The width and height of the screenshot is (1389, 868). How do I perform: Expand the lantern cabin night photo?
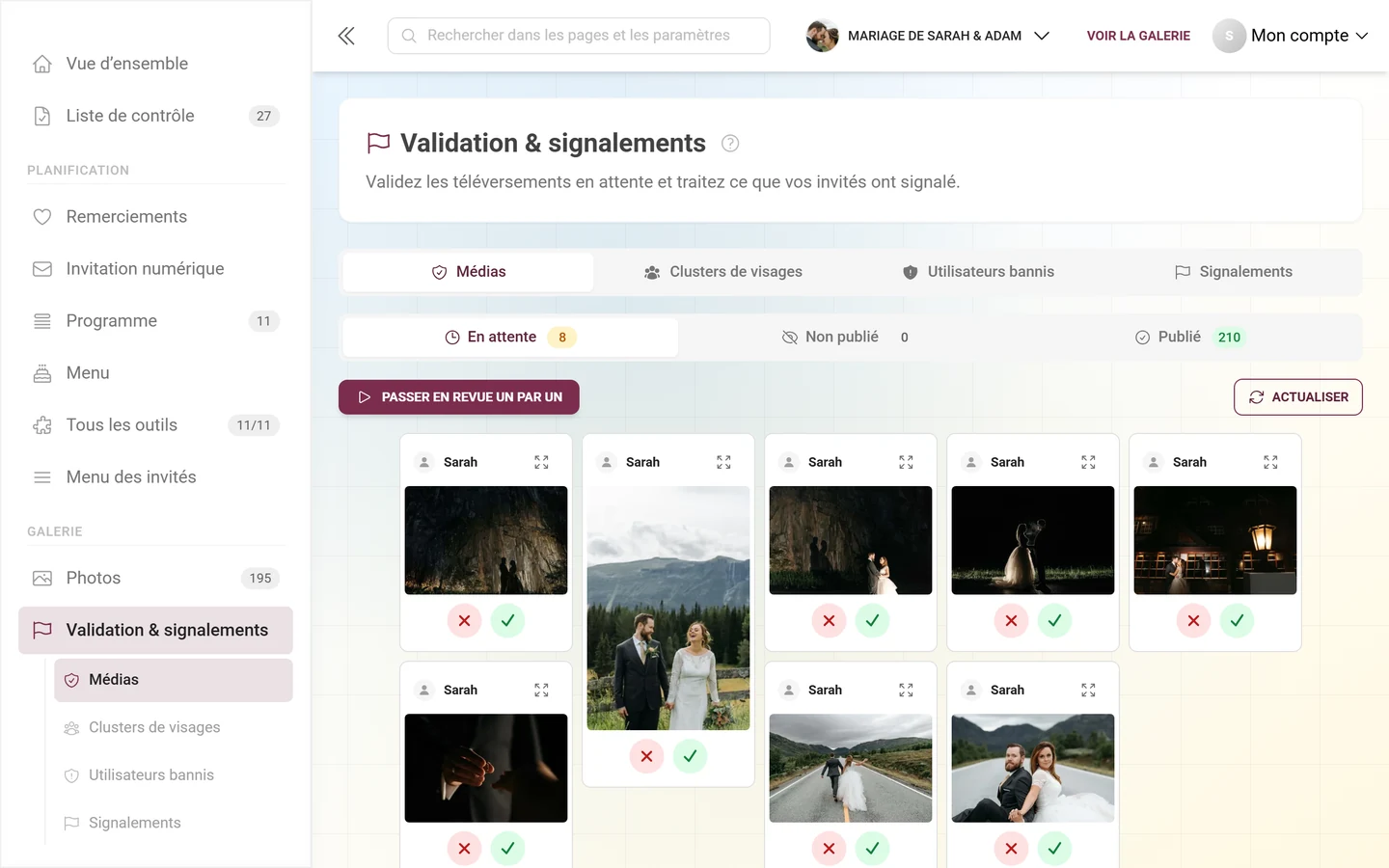tap(1270, 463)
